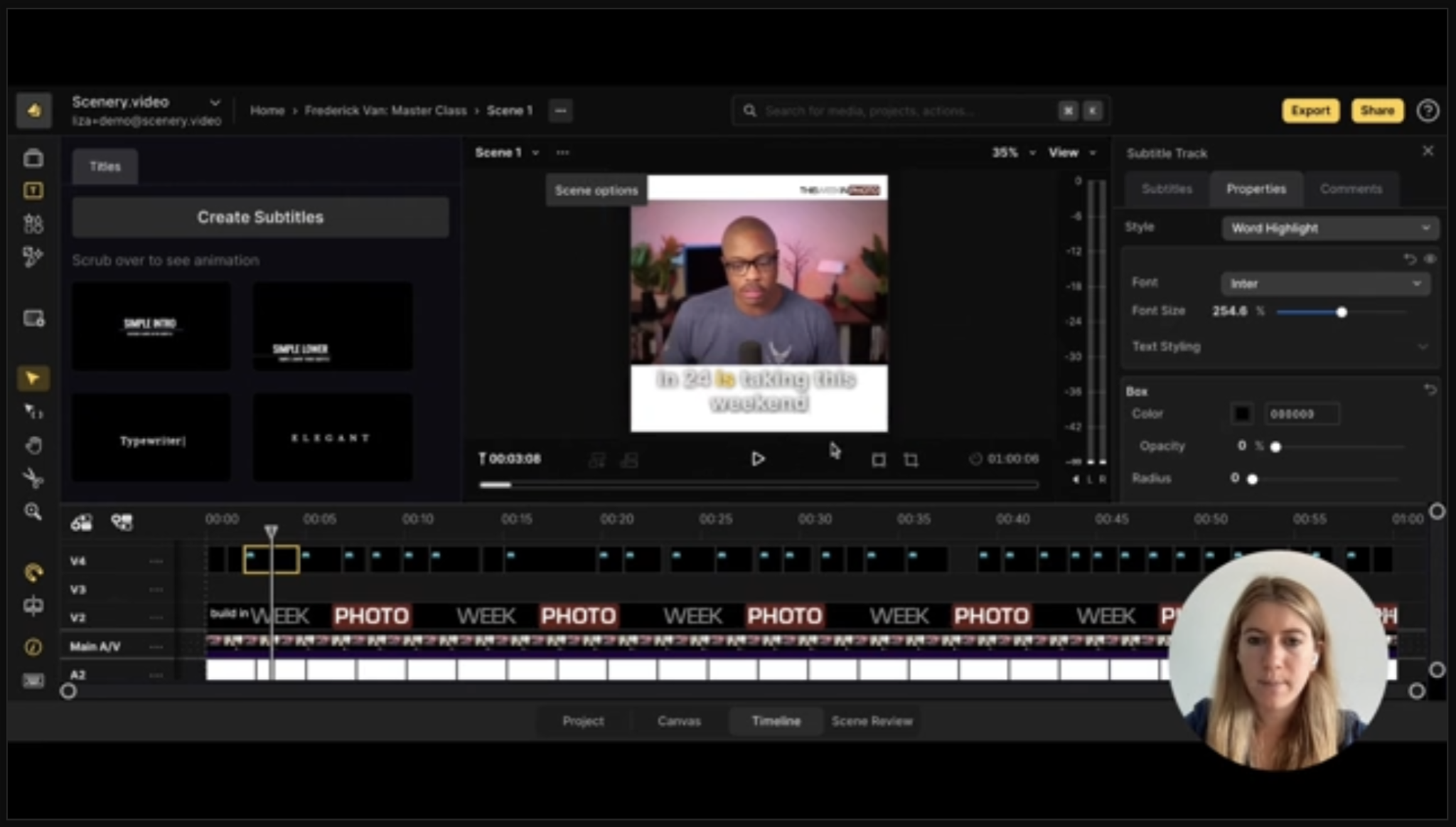This screenshot has width=1456, height=827.
Task: Switch to the Subtitles tab
Action: click(1167, 189)
